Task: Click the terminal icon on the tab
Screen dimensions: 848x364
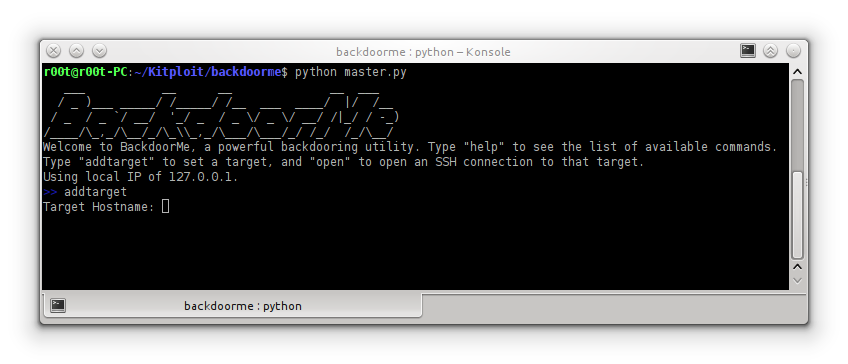Action: 58,305
